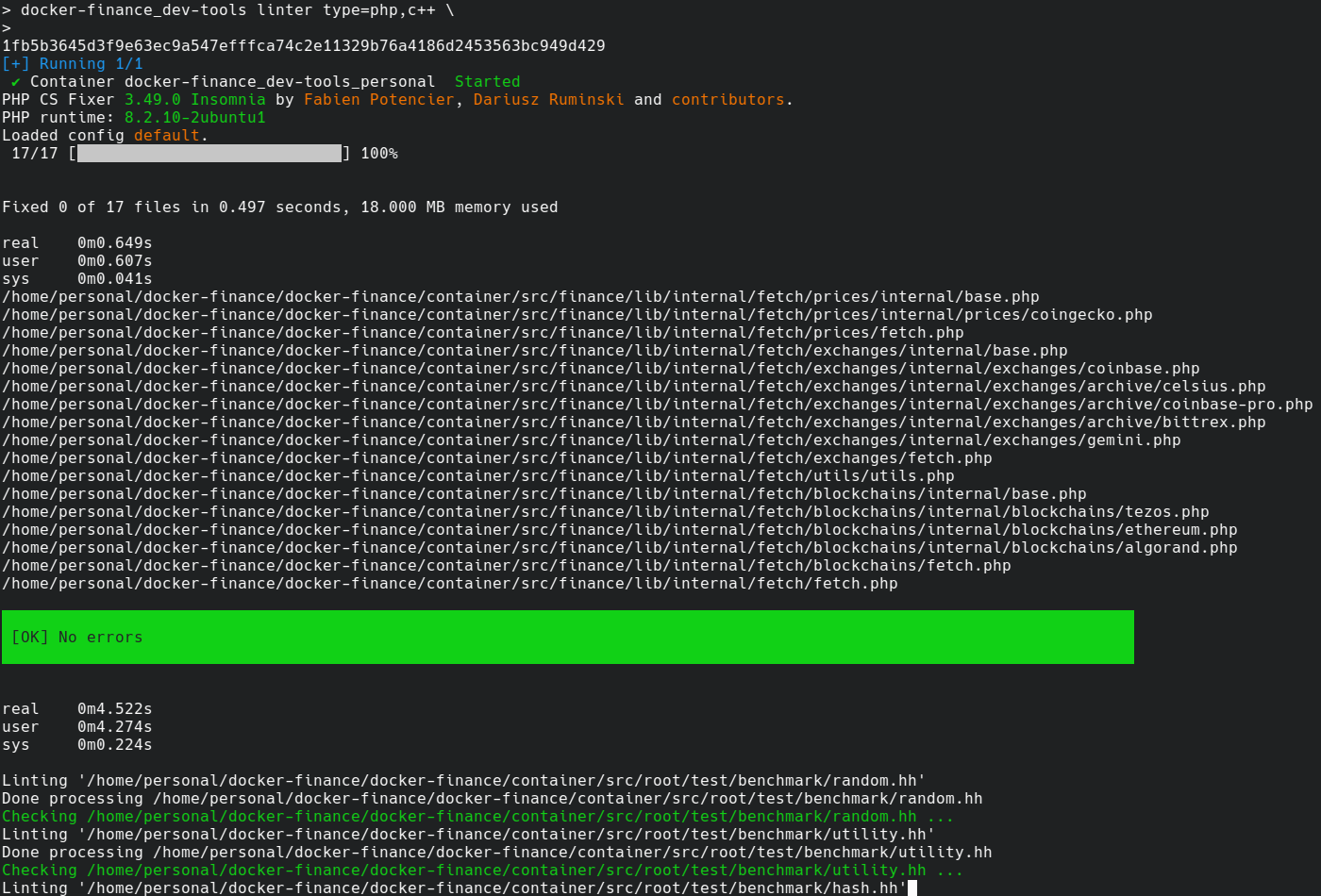Click the PHP CS Fixer version "3.49.0 Insomnia"

(194, 100)
